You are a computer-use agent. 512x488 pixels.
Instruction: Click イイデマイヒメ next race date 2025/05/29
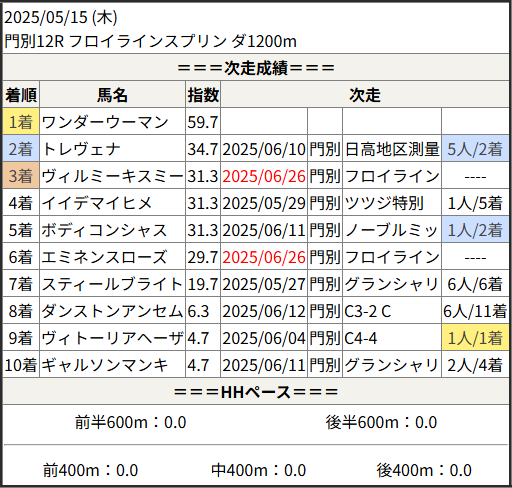[x=264, y=203]
